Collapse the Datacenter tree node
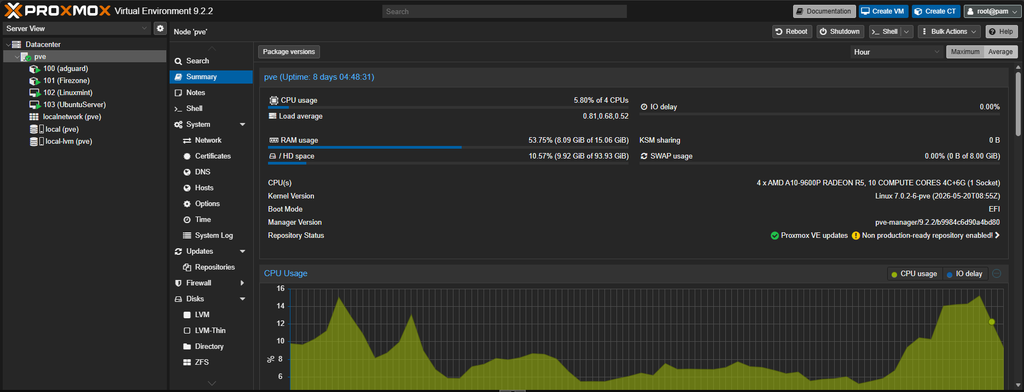Image resolution: width=1024 pixels, height=392 pixels. point(7,44)
